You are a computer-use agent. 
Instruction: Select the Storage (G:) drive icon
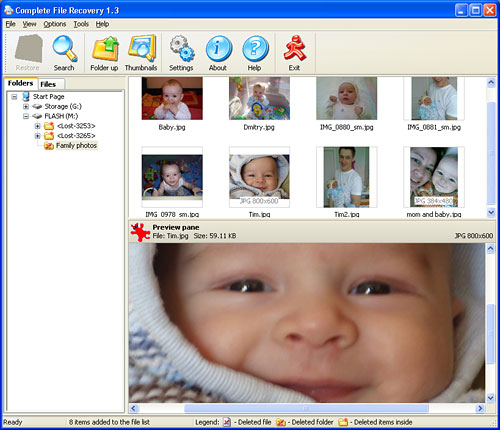tap(37, 107)
